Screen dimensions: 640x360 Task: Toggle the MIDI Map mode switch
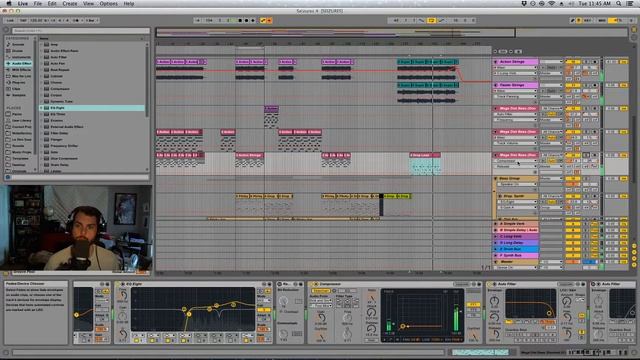[x=602, y=20]
